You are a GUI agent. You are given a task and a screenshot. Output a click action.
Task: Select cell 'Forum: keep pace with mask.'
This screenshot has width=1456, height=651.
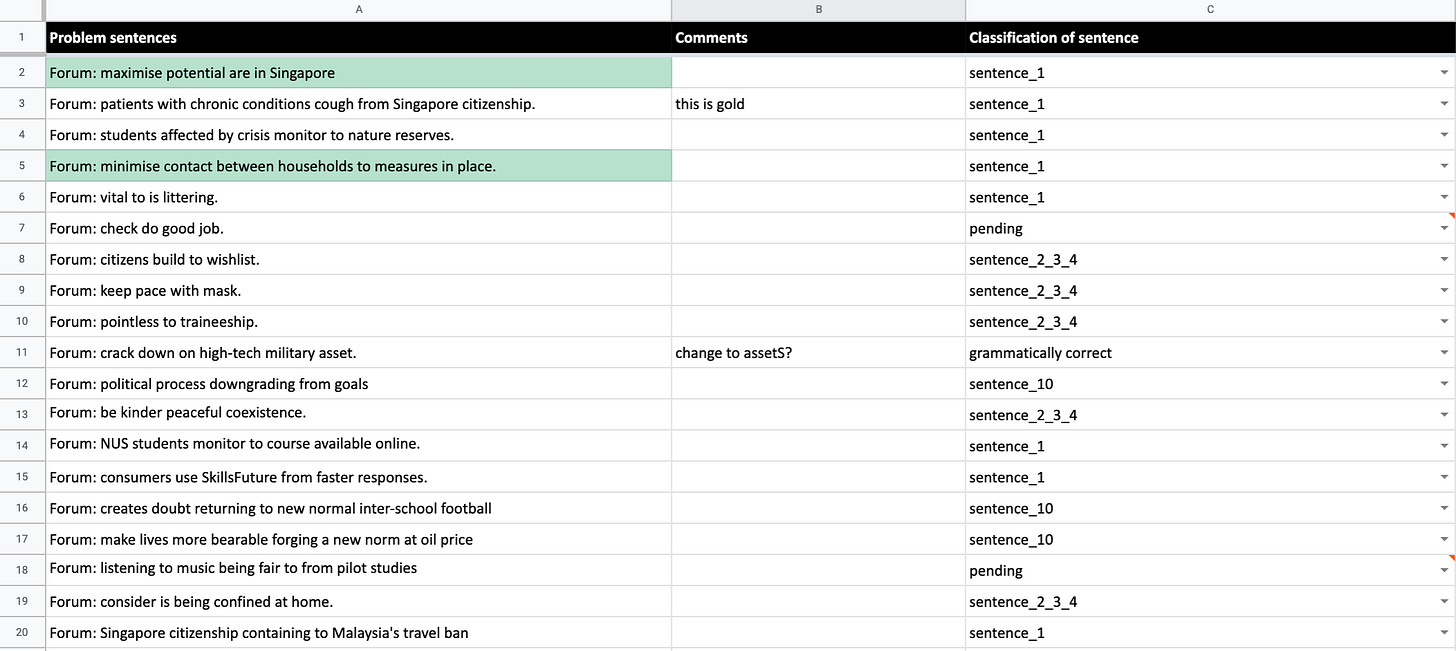coord(358,291)
